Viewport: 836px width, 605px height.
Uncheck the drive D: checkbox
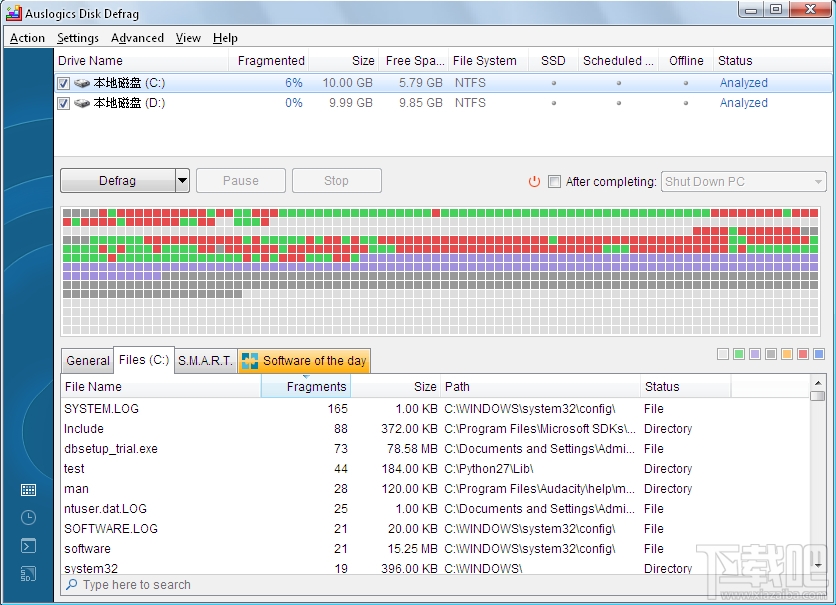click(x=64, y=103)
